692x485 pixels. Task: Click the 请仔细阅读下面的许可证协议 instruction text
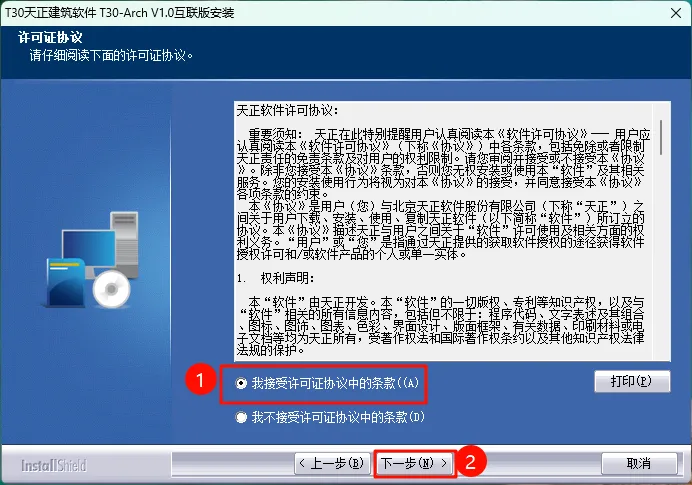[111, 56]
